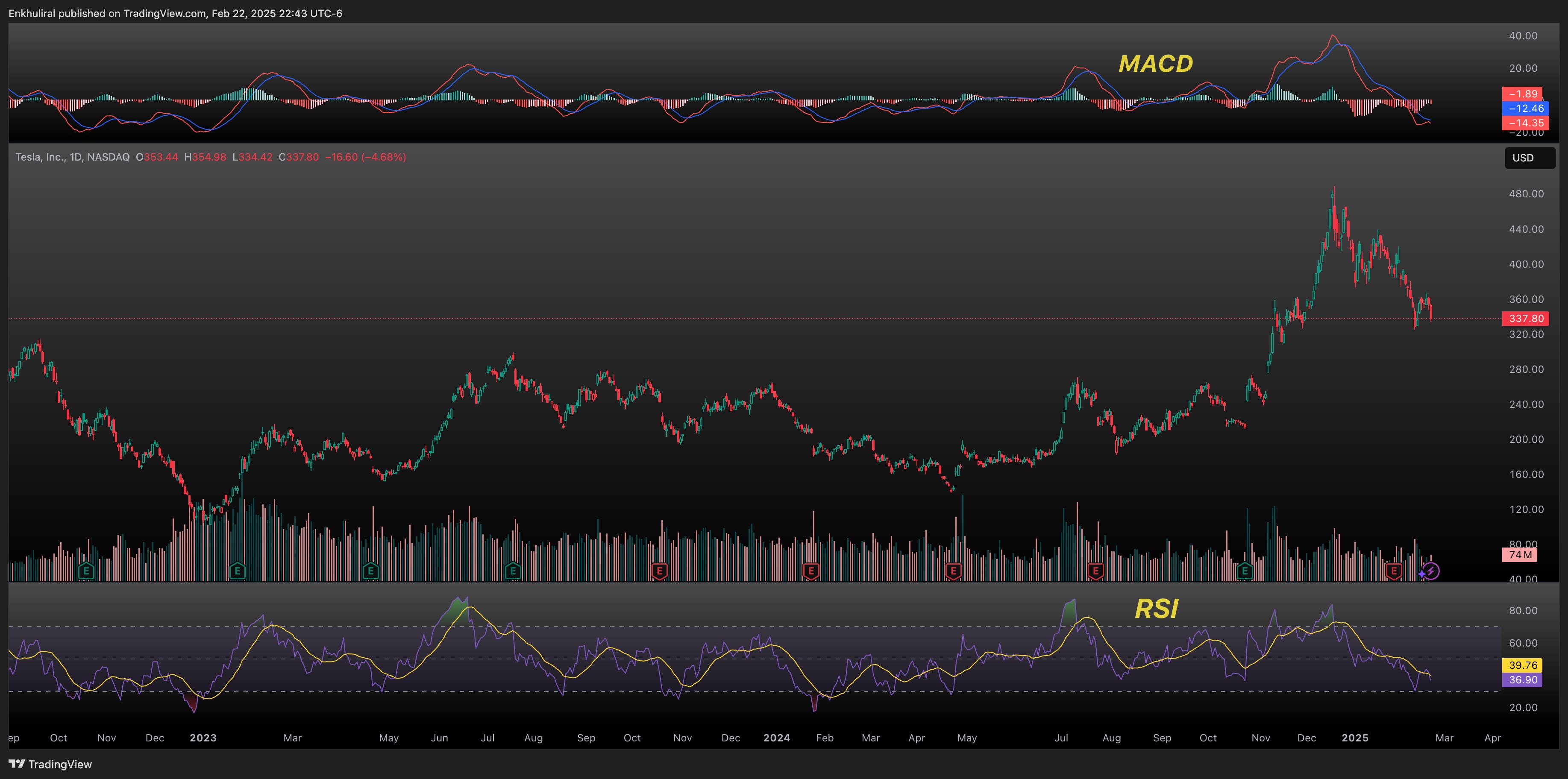Open the USD currency selector

(x=1530, y=158)
